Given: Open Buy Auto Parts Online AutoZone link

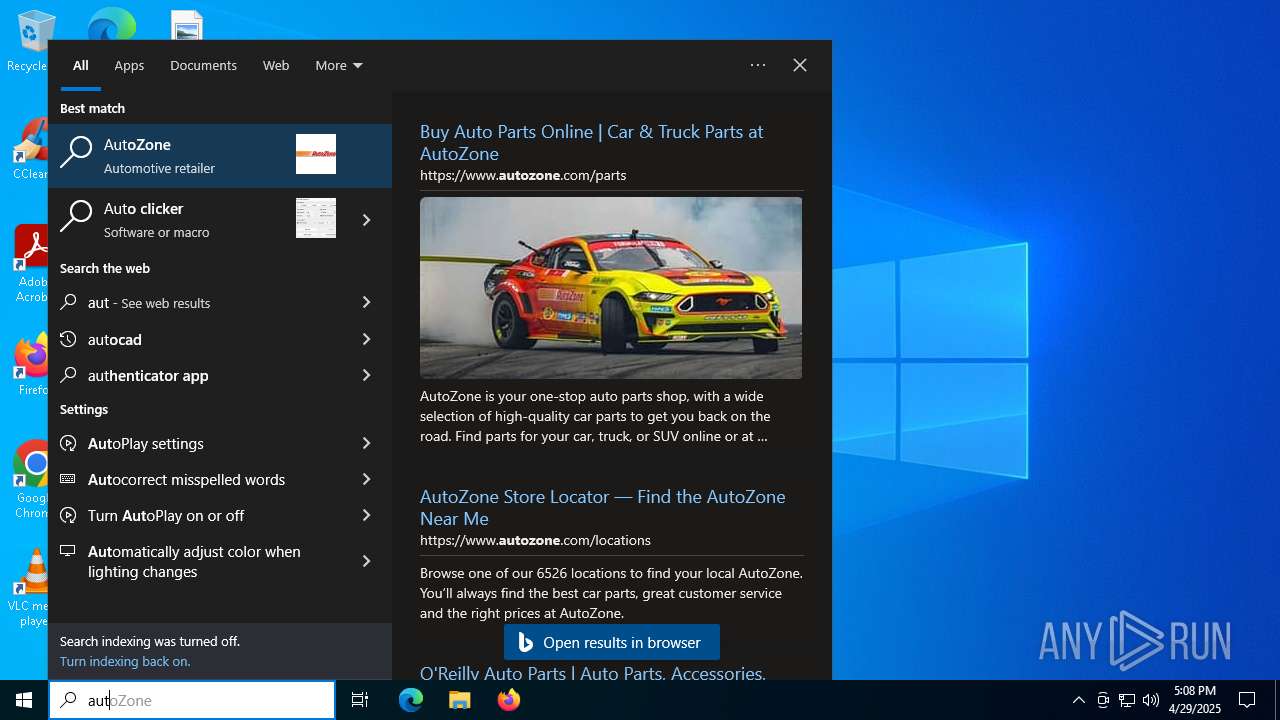Looking at the screenshot, I should tap(591, 142).
